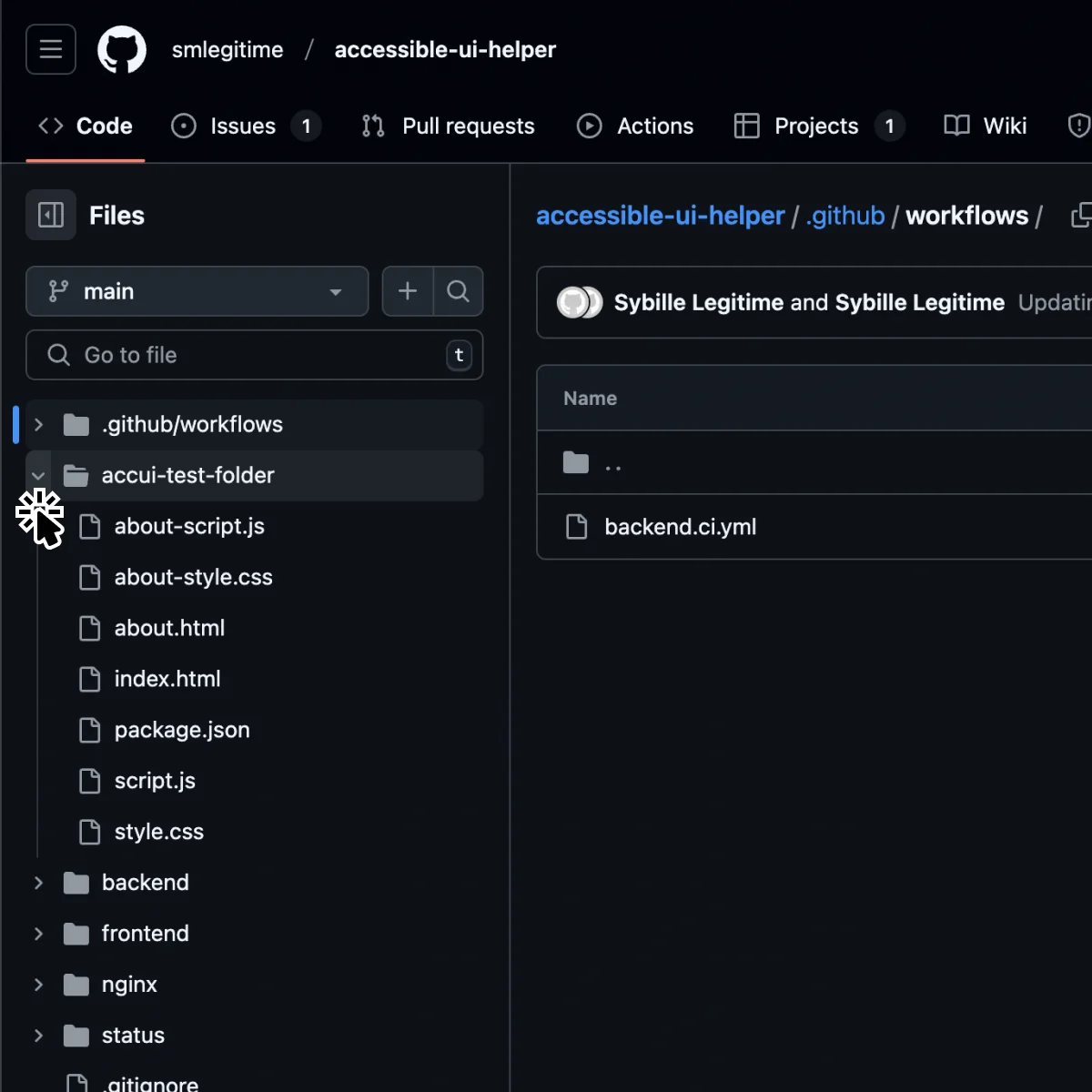Click the file icon beside index.html
The image size is (1092, 1092).
tap(89, 679)
